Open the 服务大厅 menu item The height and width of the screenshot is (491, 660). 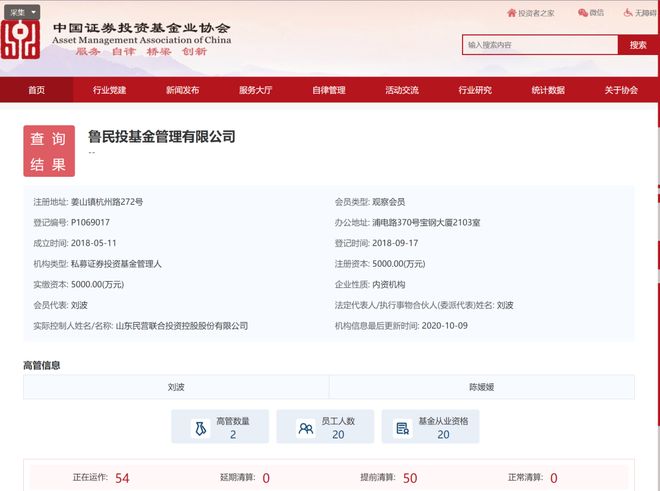pyautogui.click(x=255, y=90)
